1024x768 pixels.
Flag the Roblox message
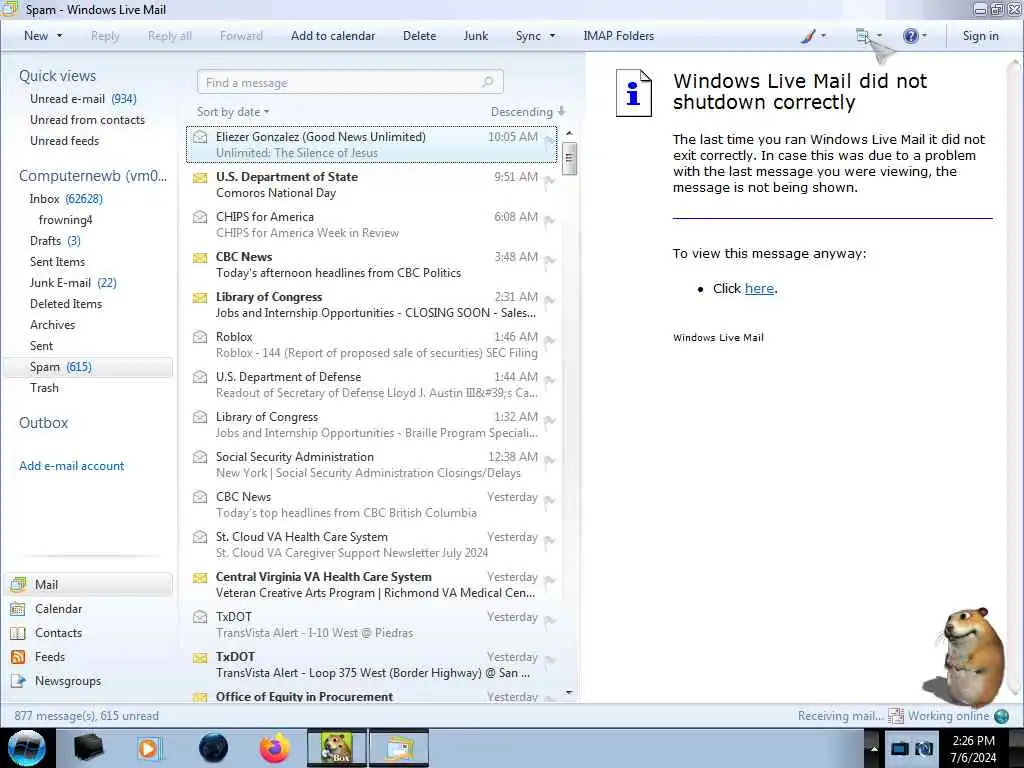(x=549, y=342)
